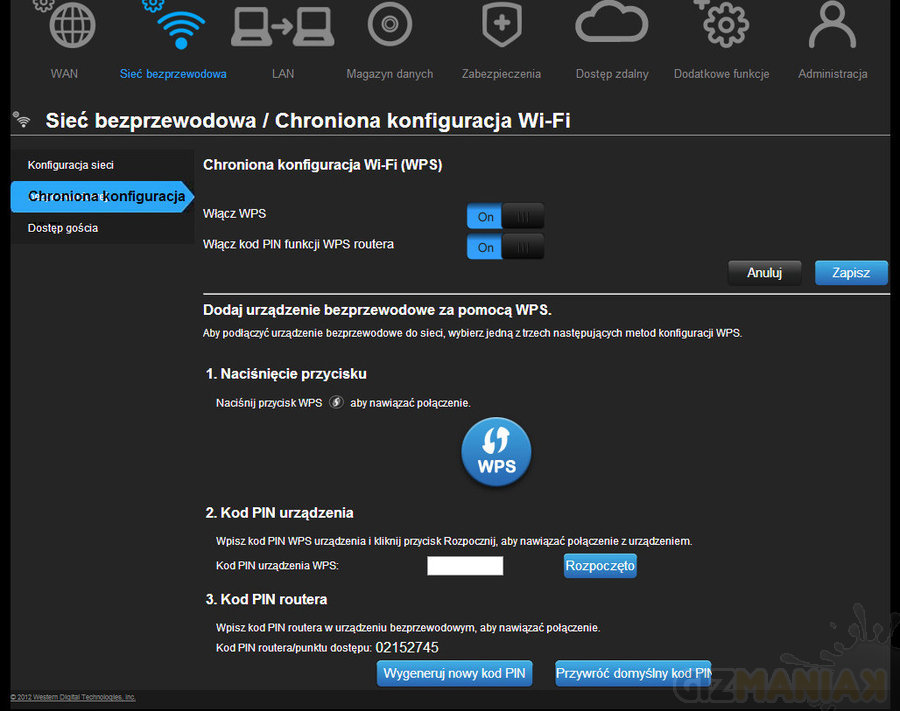The image size is (900, 711).
Task: Click the Zapisz button
Action: (x=851, y=273)
